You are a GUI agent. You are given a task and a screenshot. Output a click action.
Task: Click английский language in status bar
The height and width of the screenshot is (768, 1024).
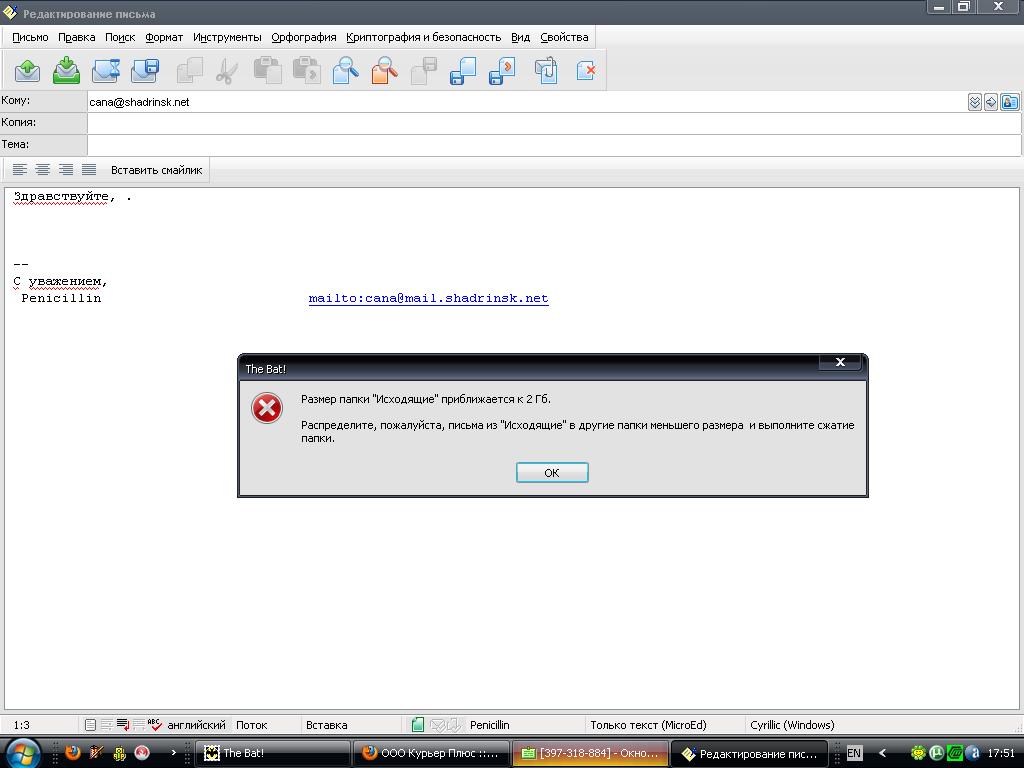point(197,725)
